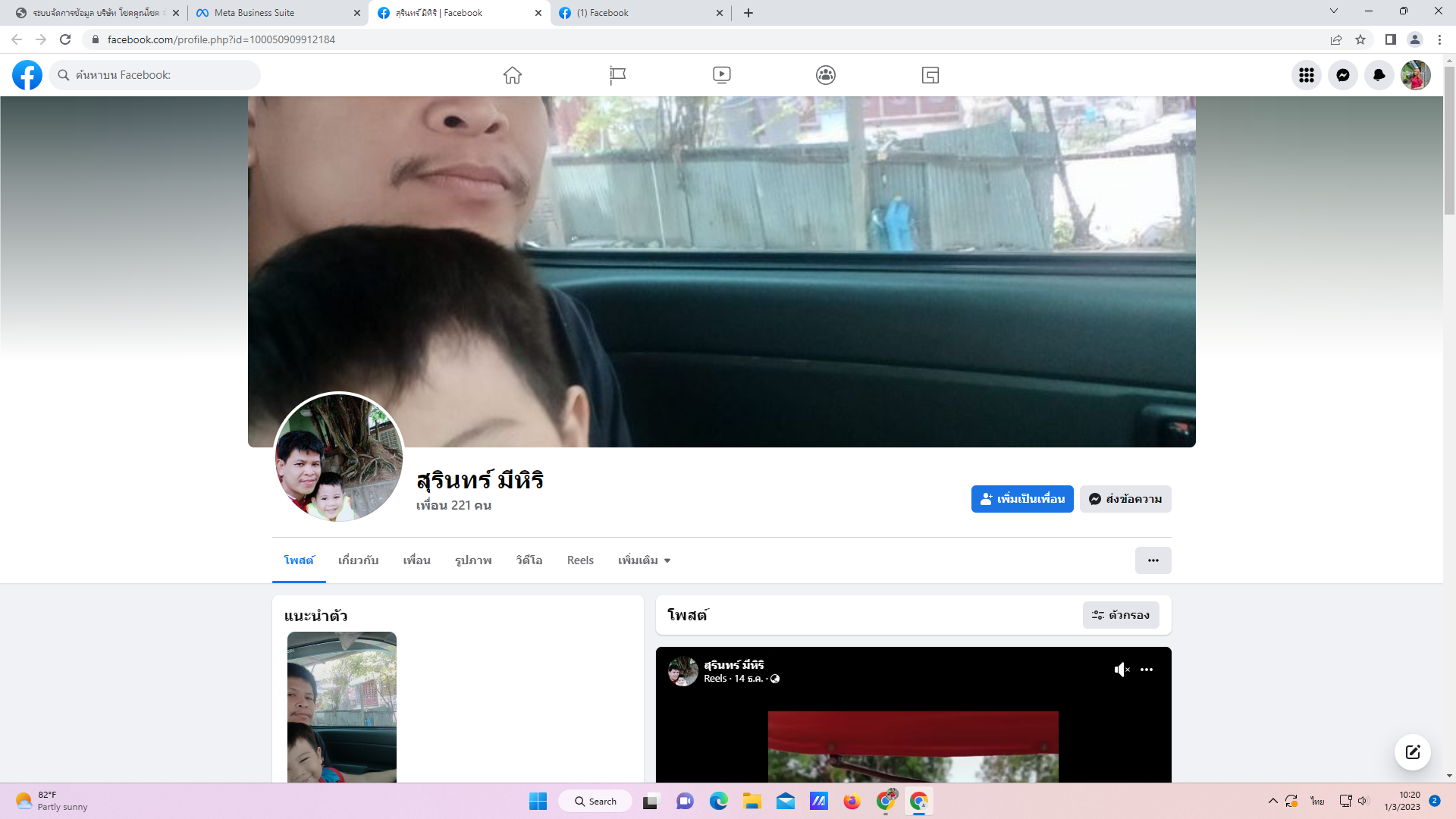Image resolution: width=1456 pixels, height=819 pixels.
Task: Open the Gaming icon in top navigation
Action: 930,75
